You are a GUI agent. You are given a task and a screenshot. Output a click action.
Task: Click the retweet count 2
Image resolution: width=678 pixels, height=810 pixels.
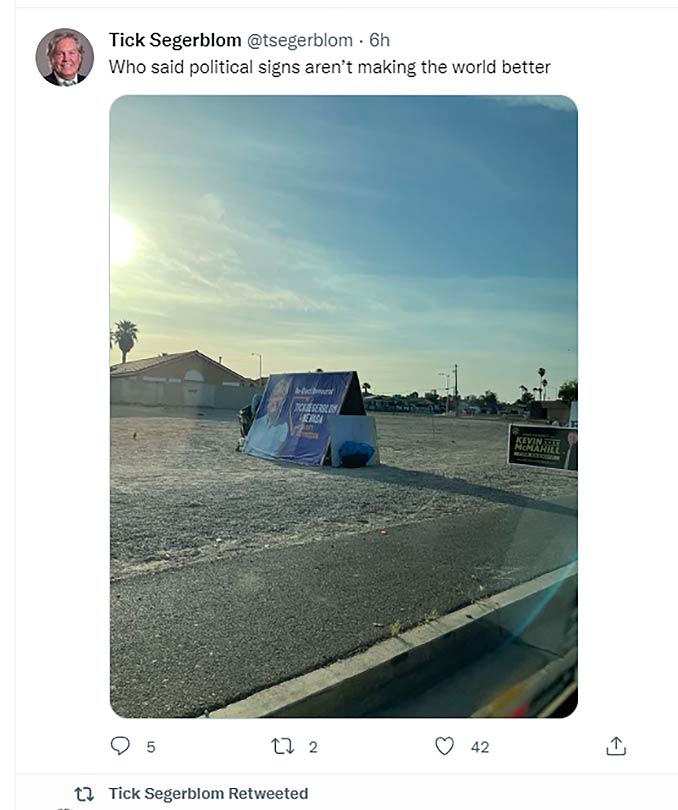pyautogui.click(x=313, y=747)
